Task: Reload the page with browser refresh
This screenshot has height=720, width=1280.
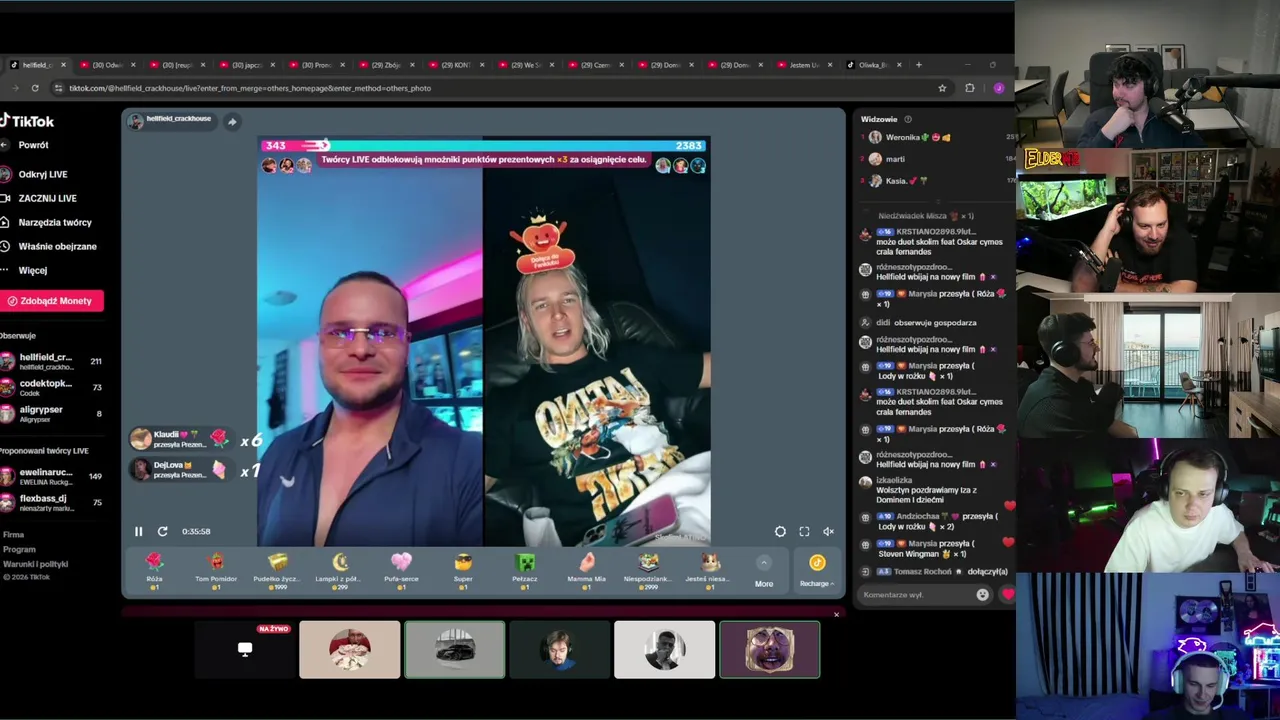Action: 35,88
